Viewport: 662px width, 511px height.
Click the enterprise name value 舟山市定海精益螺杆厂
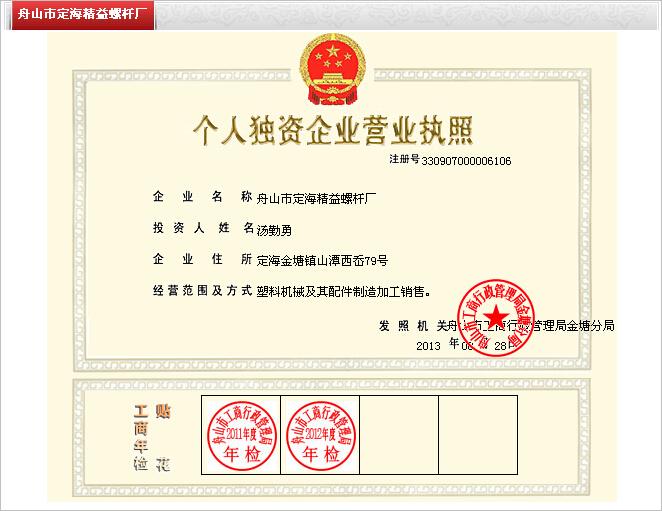pyautogui.click(x=317, y=197)
